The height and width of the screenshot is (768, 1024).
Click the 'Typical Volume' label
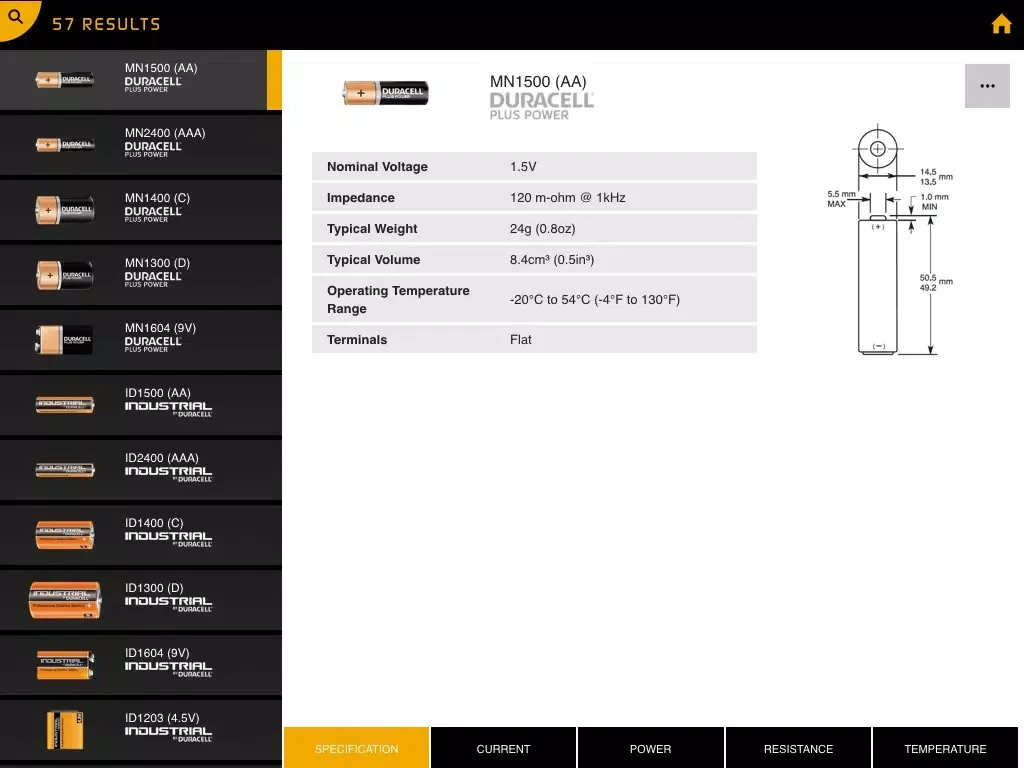[x=374, y=259]
